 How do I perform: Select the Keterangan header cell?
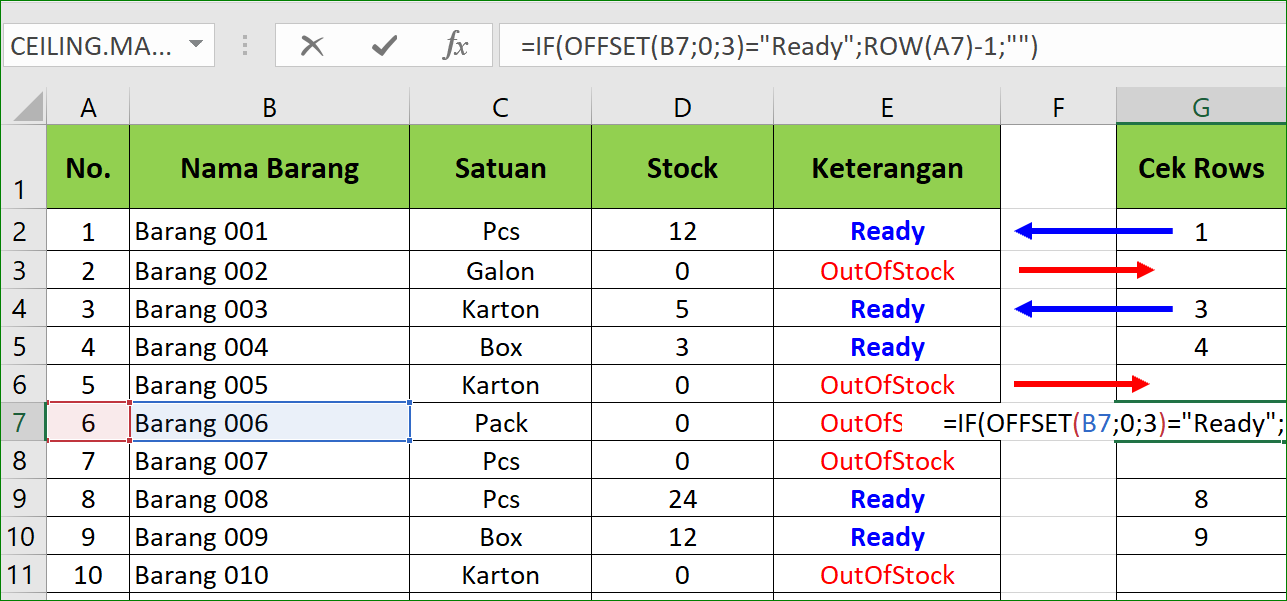point(887,168)
